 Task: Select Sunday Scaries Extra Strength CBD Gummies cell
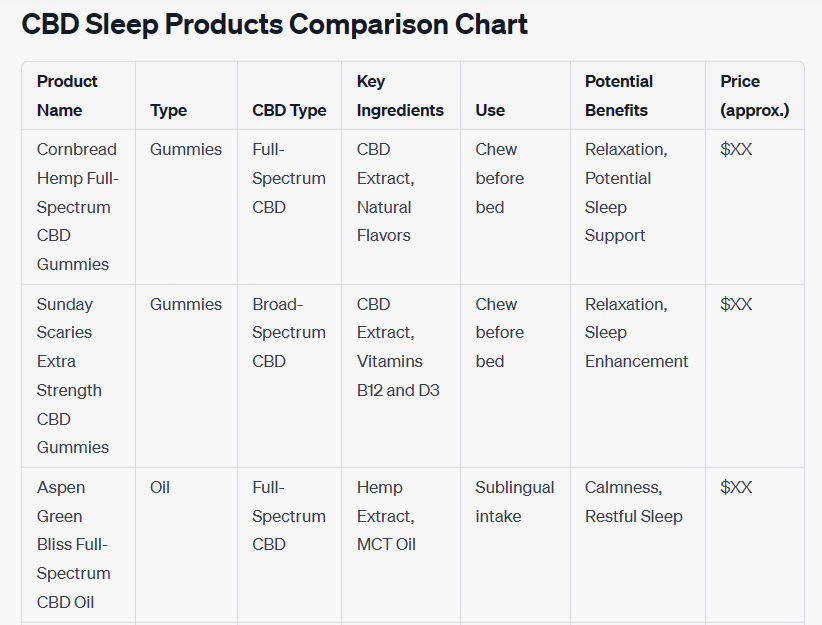tap(73, 375)
